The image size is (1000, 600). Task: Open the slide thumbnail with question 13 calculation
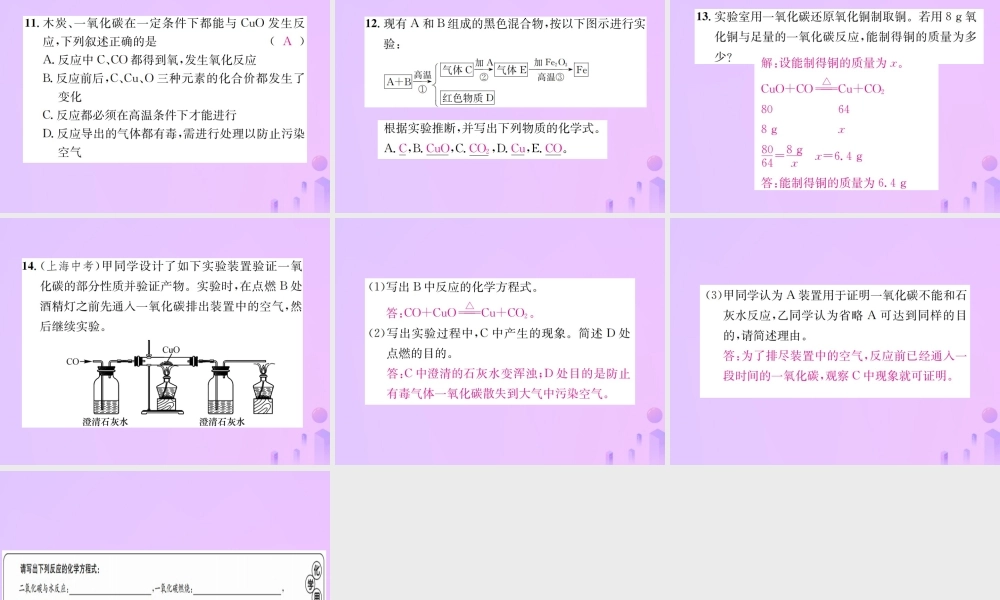[835, 106]
